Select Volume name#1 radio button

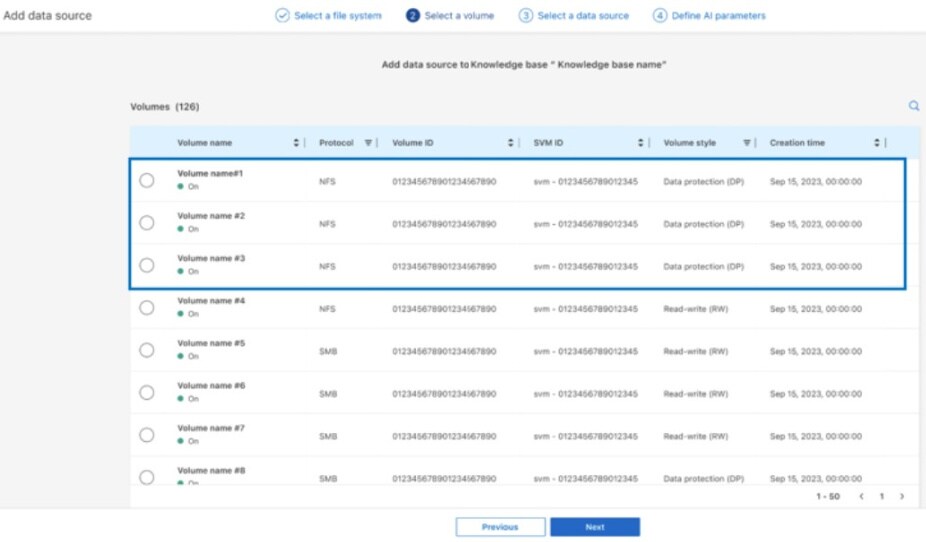147,180
